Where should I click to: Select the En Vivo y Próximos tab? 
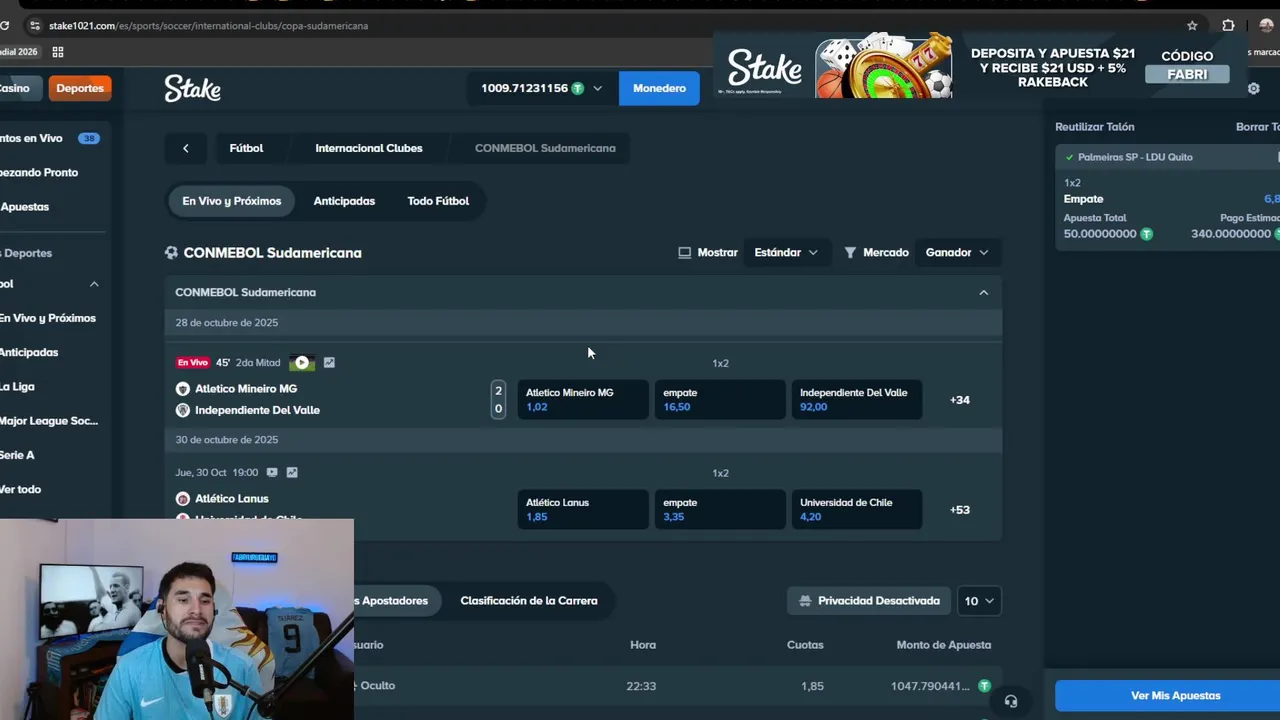click(x=231, y=201)
